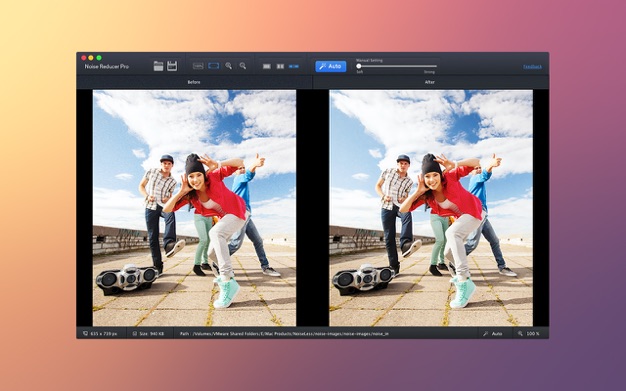Fit the image to the window
The width and height of the screenshot is (626, 391).
[x=214, y=66]
